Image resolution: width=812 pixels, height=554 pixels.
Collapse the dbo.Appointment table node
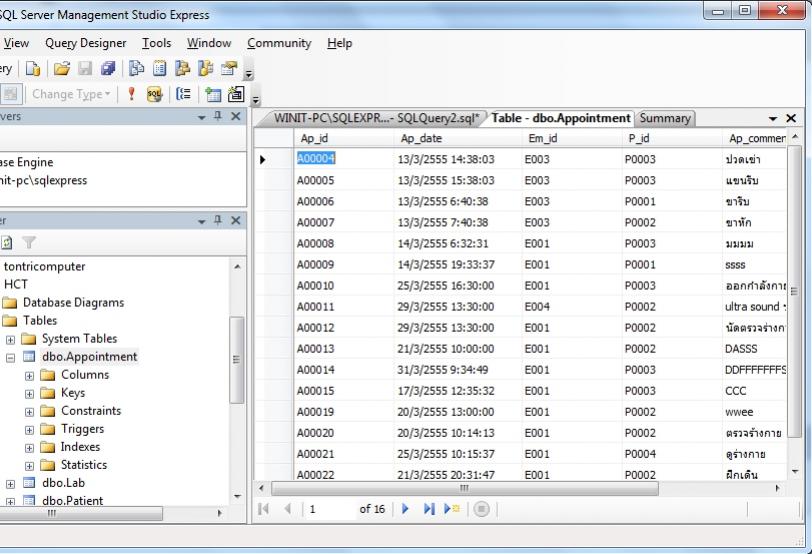[10, 357]
